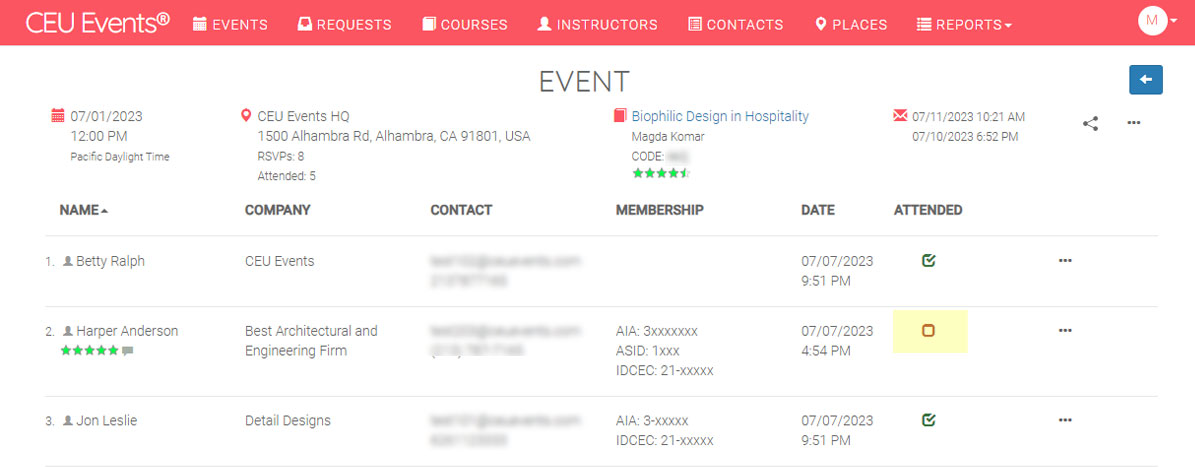The image size is (1195, 467).
Task: Go to the Instructors page
Action: point(598,24)
